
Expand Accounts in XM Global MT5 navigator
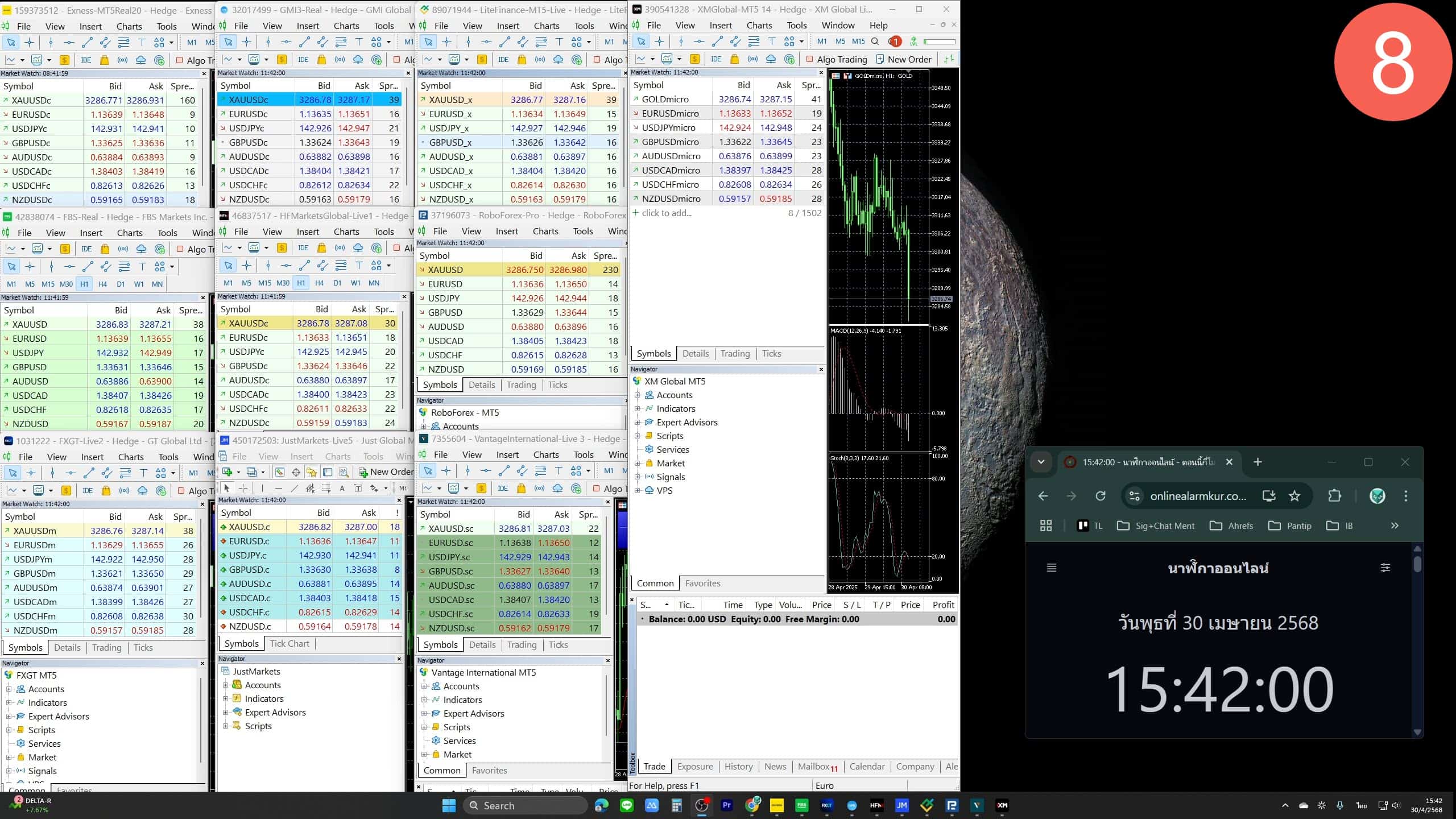(x=638, y=395)
